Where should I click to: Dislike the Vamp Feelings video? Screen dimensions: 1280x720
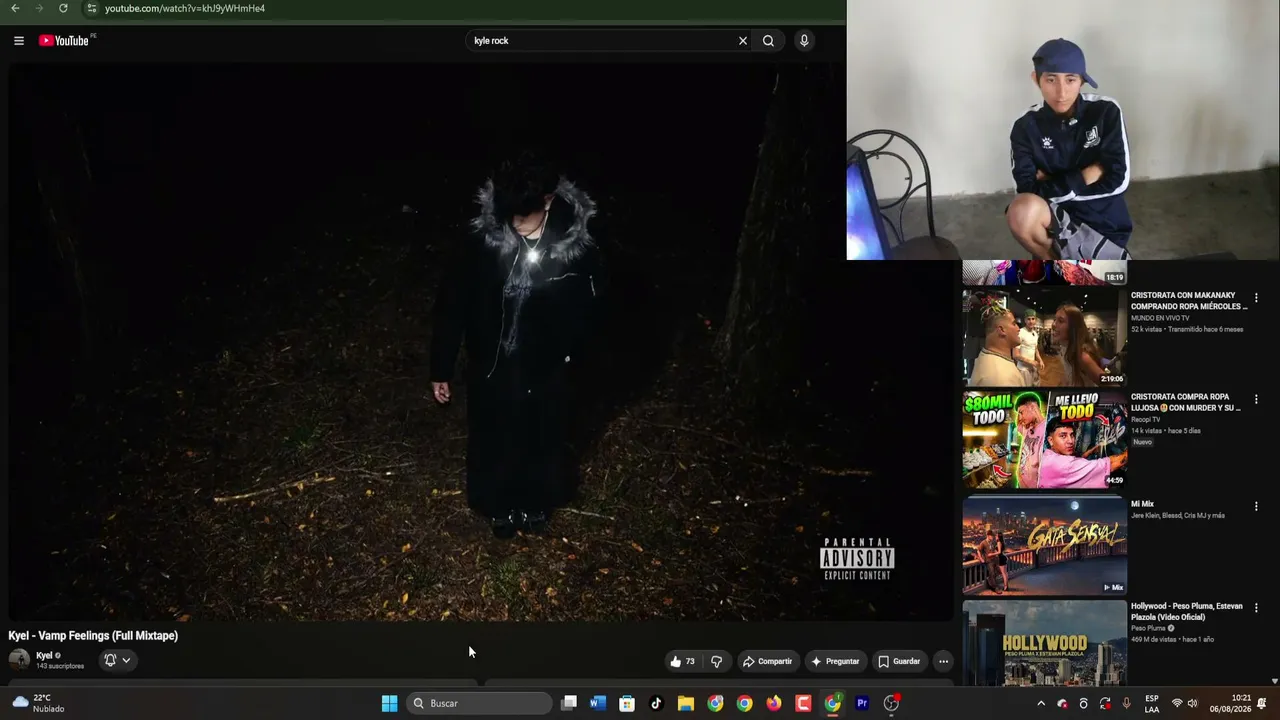click(x=716, y=661)
